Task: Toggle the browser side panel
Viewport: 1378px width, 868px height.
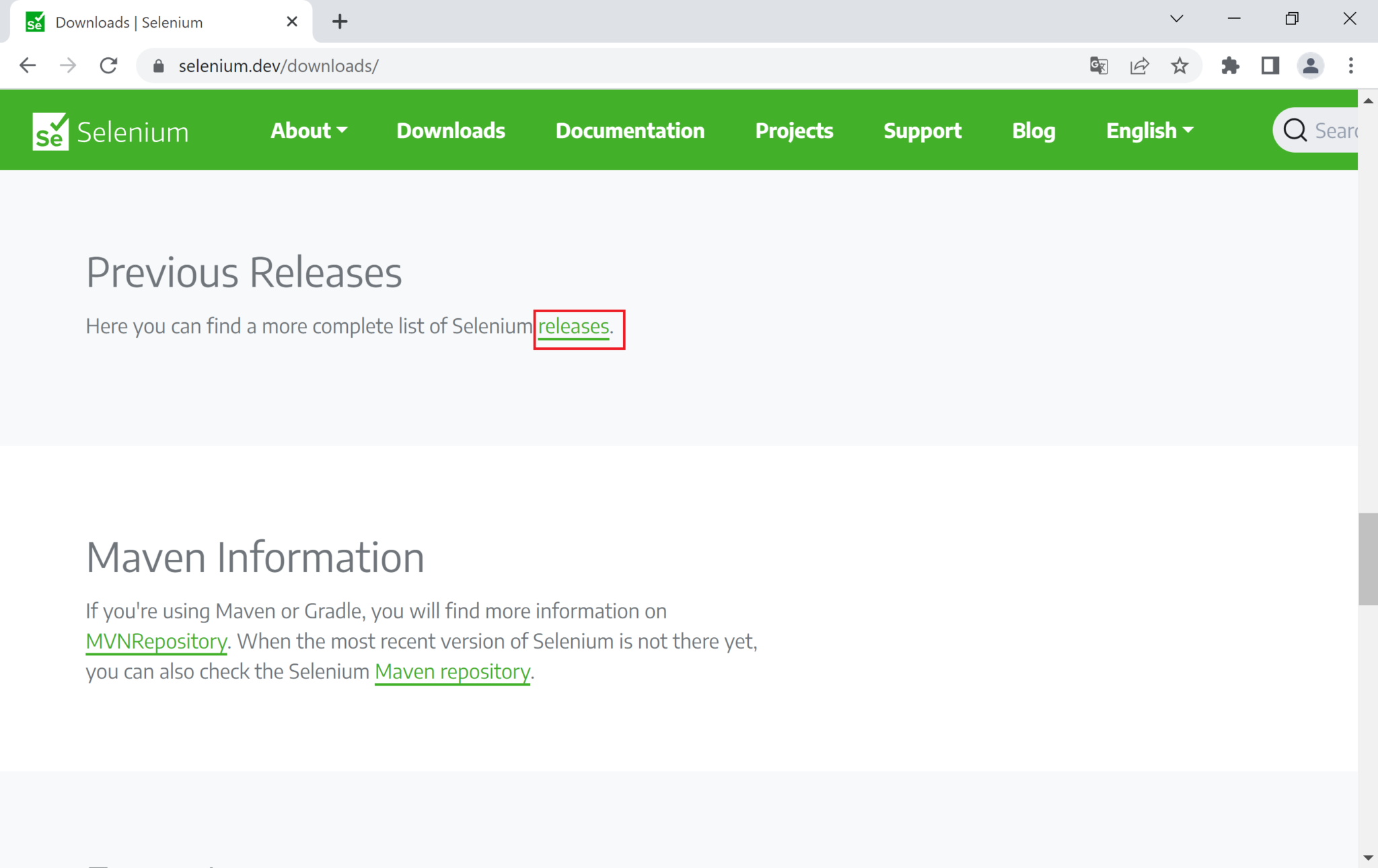Action: point(1270,65)
